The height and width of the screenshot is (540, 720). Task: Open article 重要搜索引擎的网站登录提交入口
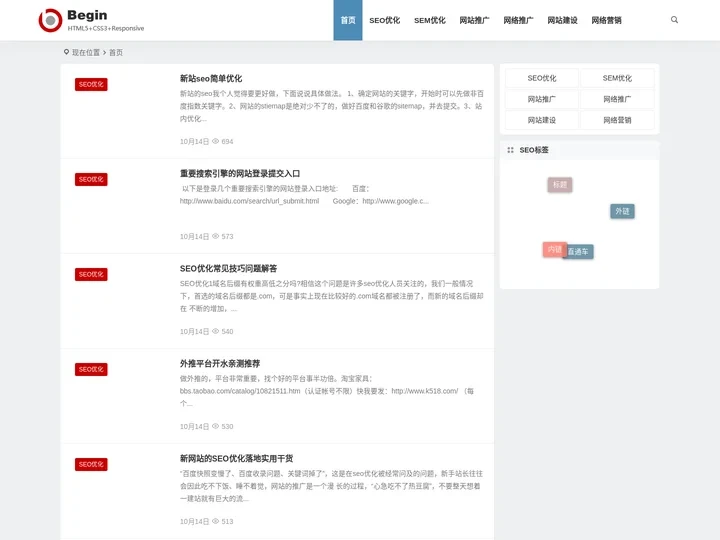[x=240, y=174]
